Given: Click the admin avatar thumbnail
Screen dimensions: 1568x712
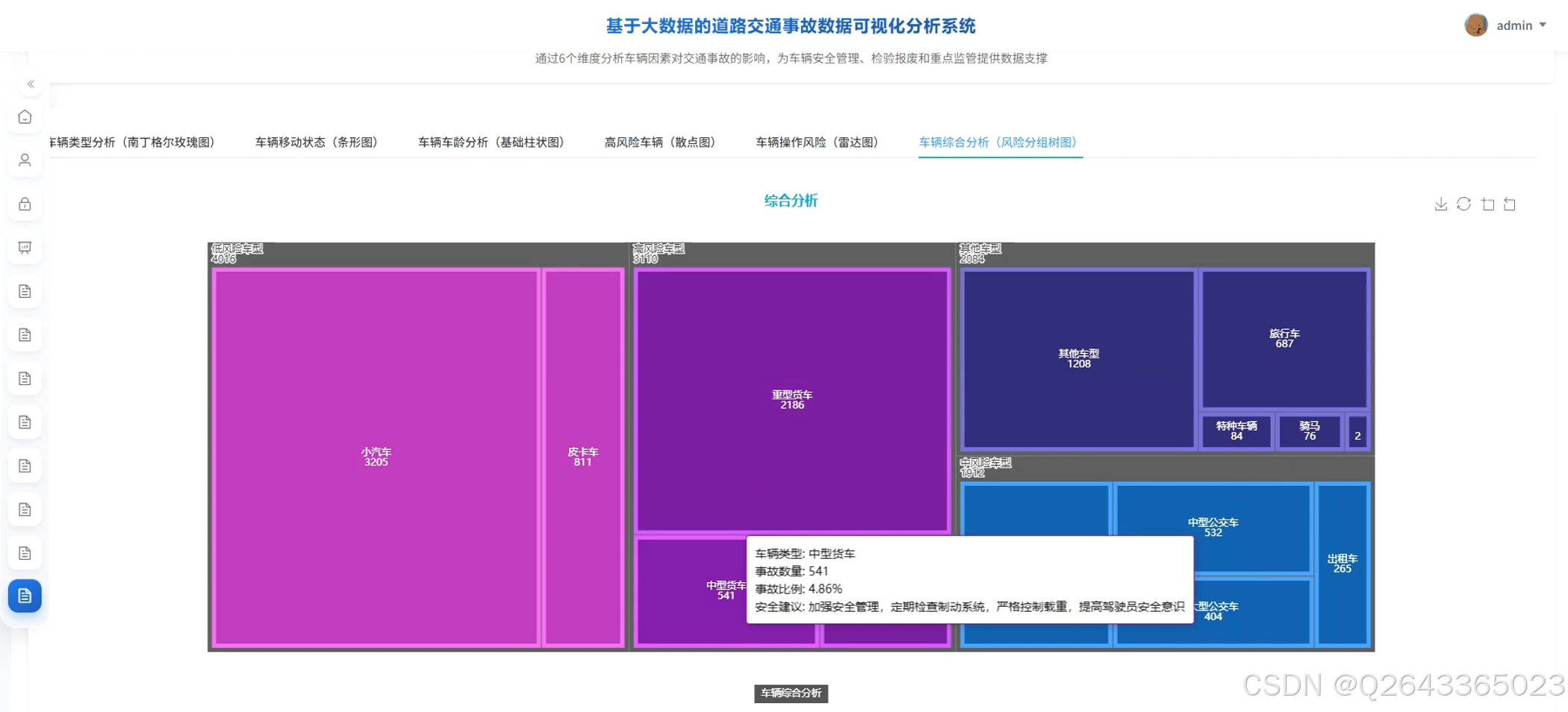Looking at the screenshot, I should click(x=1476, y=25).
